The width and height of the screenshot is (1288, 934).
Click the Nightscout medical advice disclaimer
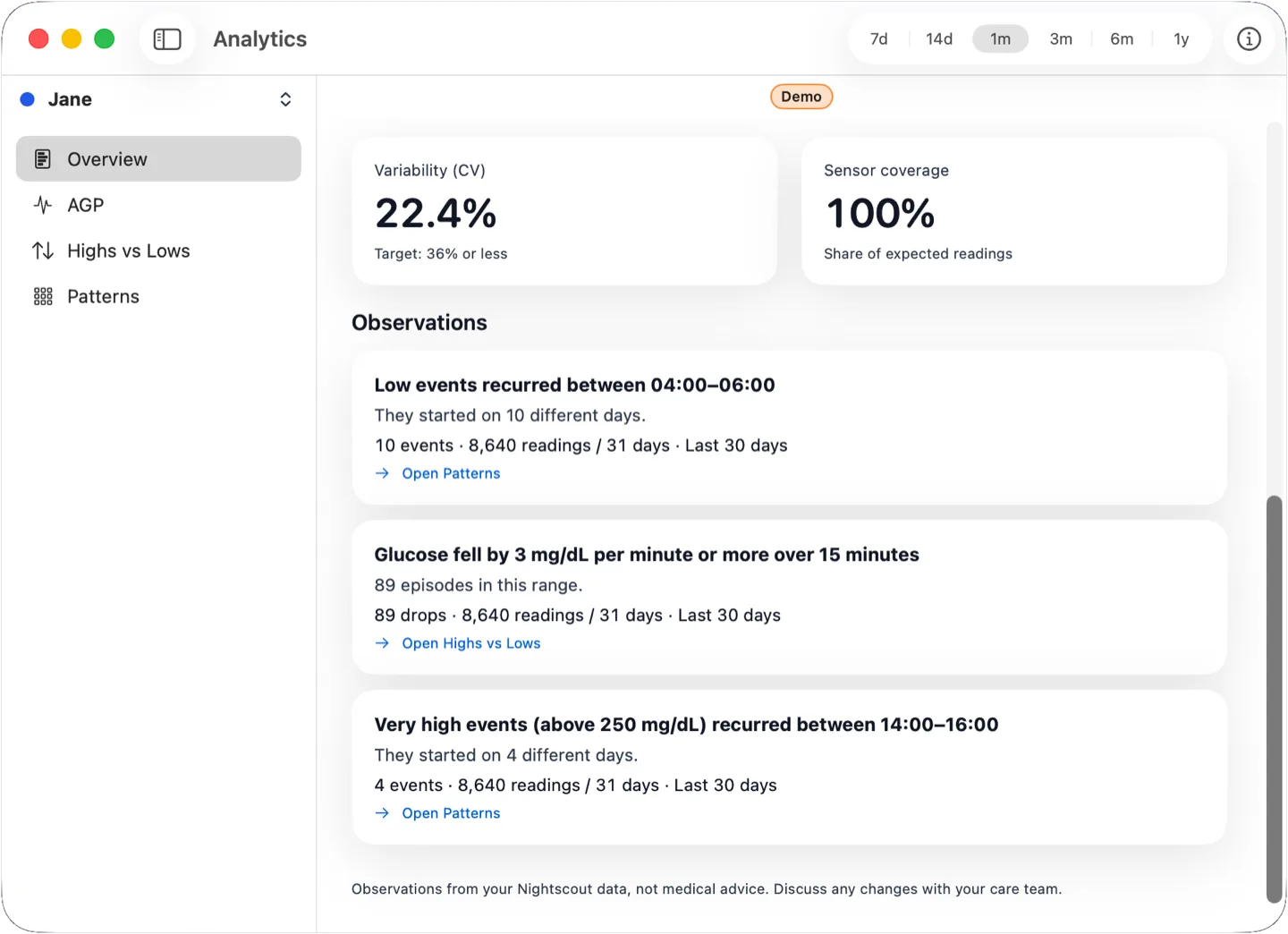click(x=707, y=889)
